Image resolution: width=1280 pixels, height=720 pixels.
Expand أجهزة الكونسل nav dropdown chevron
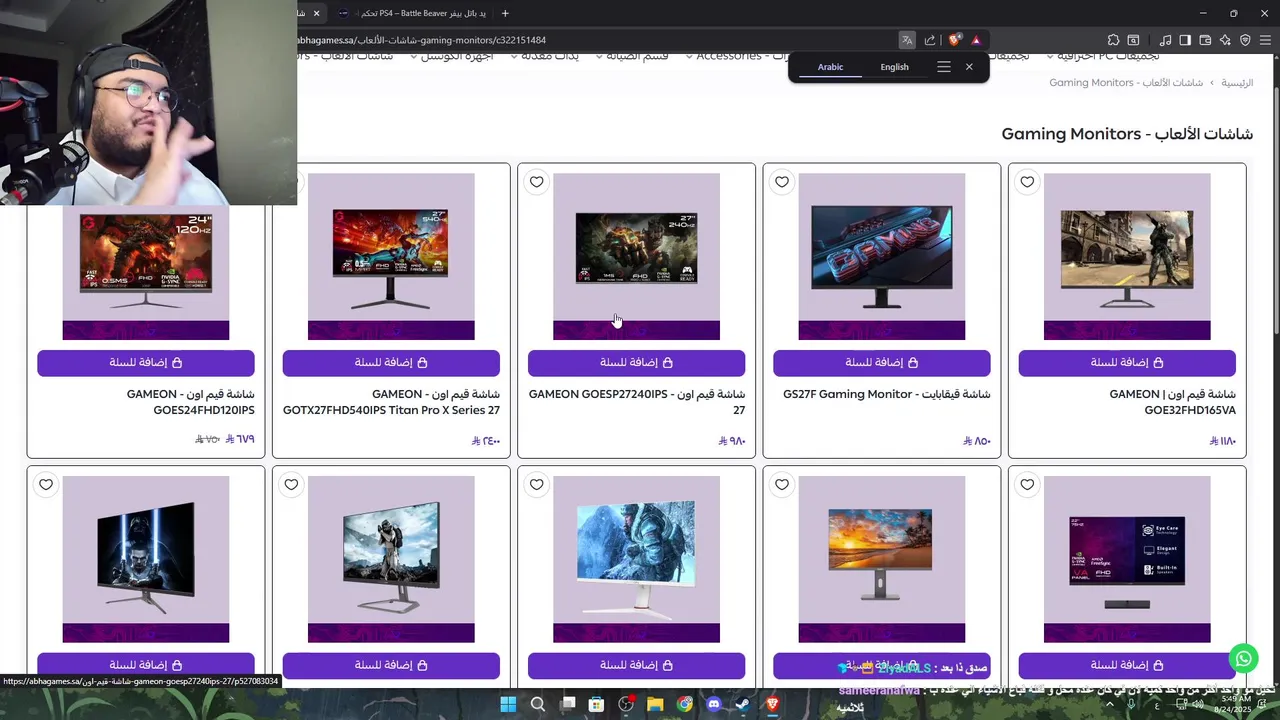pos(412,57)
